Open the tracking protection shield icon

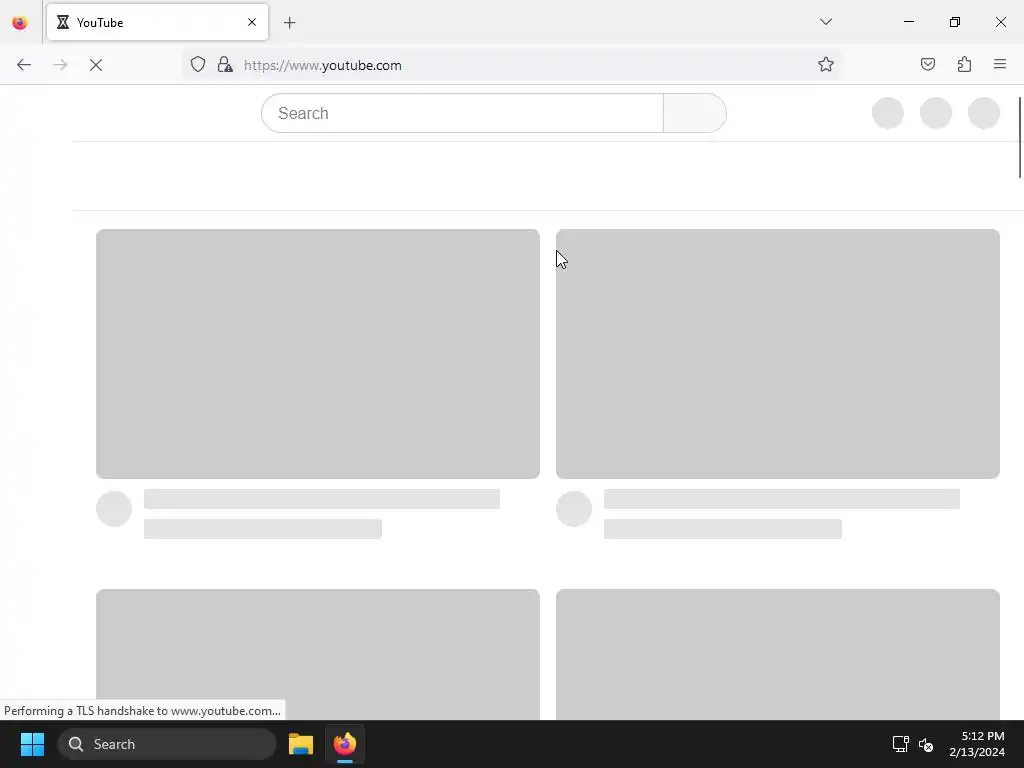point(198,64)
